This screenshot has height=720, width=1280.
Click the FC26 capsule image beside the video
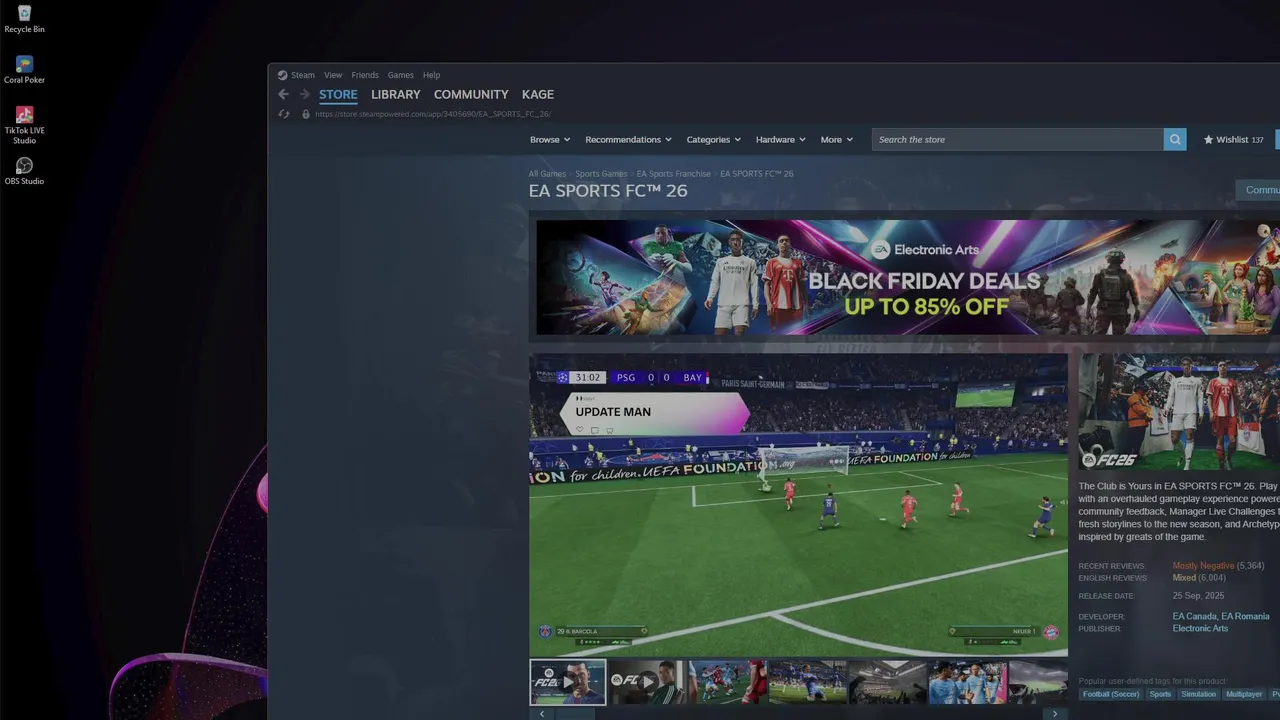[1179, 412]
